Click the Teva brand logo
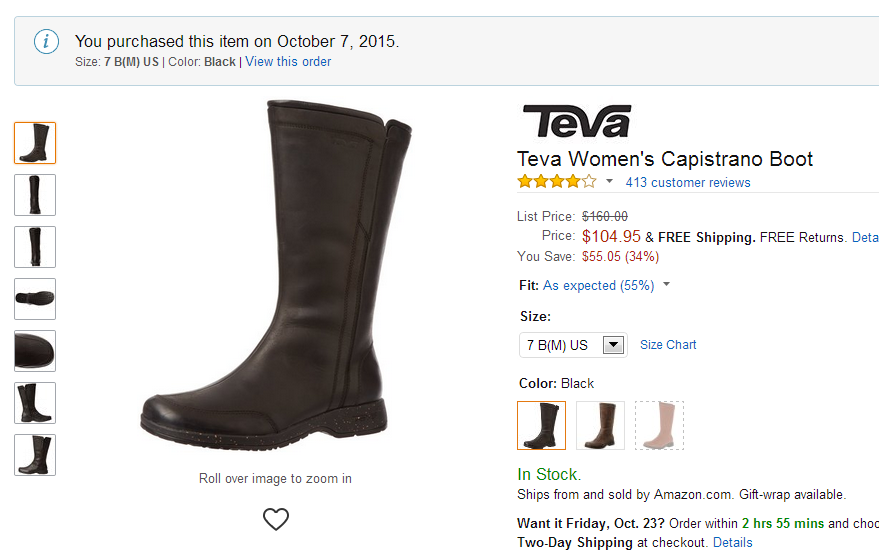This screenshot has width=879, height=558. 577,121
